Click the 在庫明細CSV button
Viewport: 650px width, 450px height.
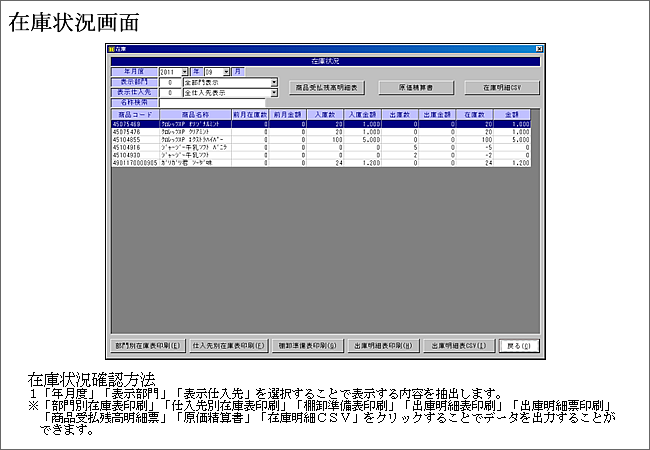click(503, 87)
